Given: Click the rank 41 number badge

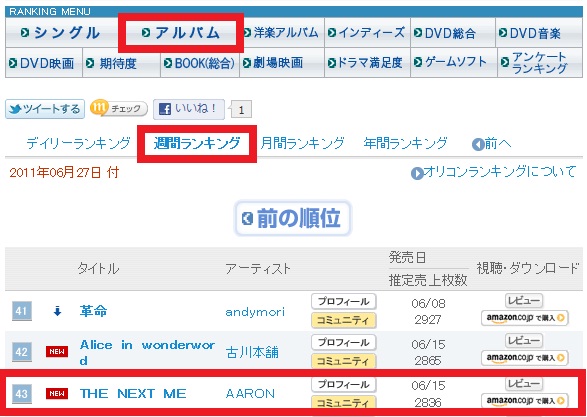Looking at the screenshot, I should (x=22, y=311).
